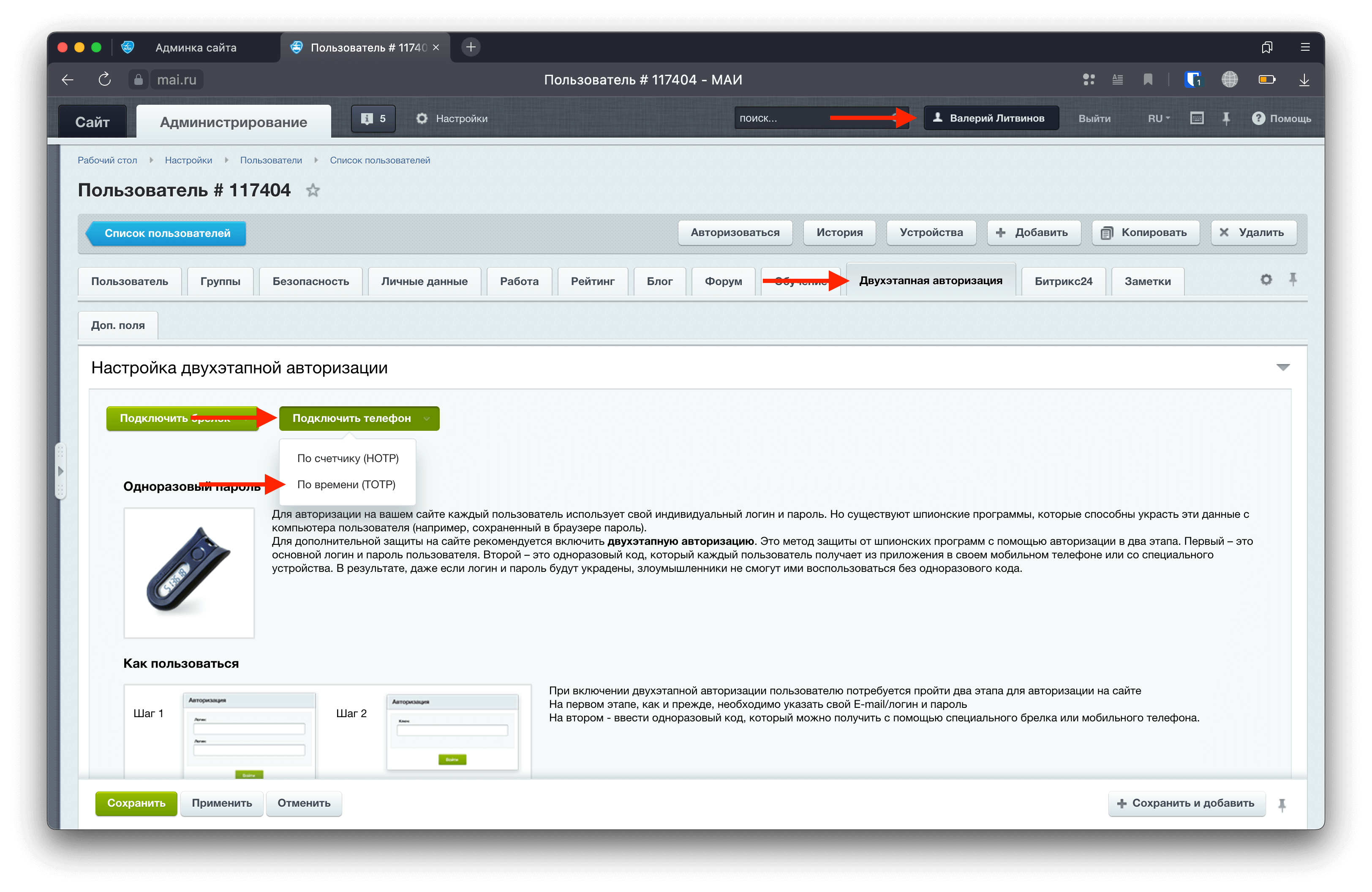Pin the tabs row with the pin icon
Image resolution: width=1372 pixels, height=892 pixels.
[x=1293, y=280]
